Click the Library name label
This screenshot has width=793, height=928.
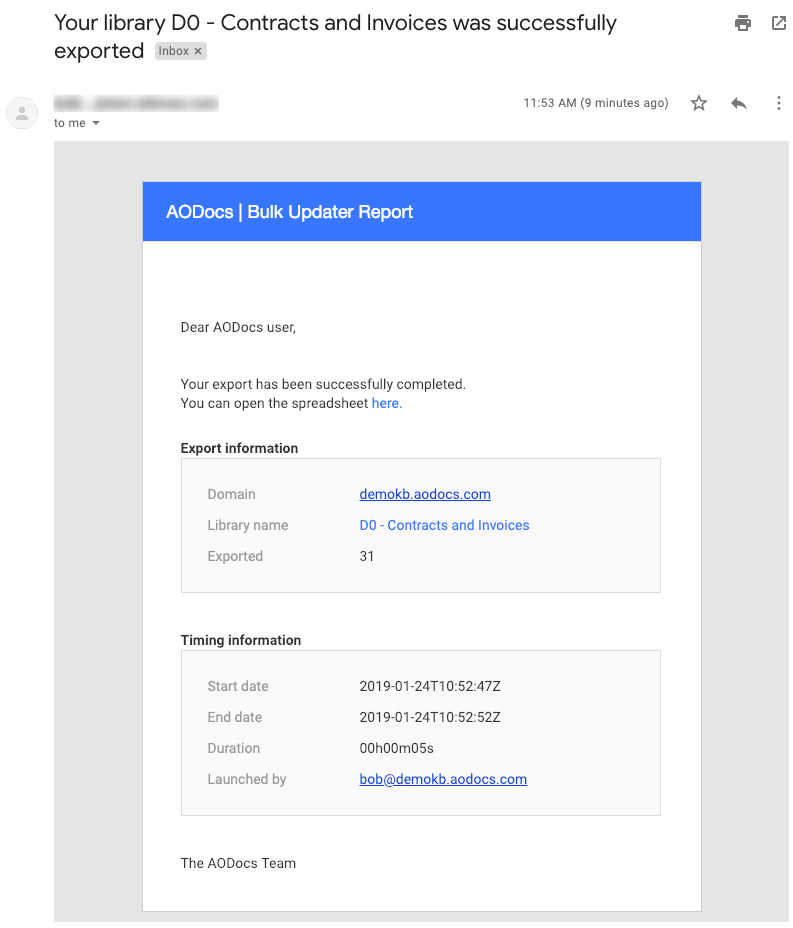click(x=247, y=525)
